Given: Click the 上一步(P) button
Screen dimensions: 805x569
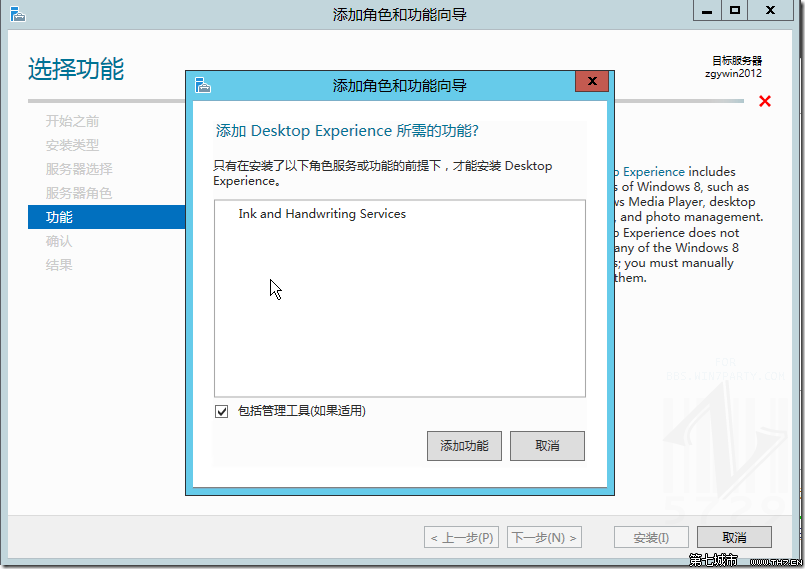Looking at the screenshot, I should (x=462, y=538).
